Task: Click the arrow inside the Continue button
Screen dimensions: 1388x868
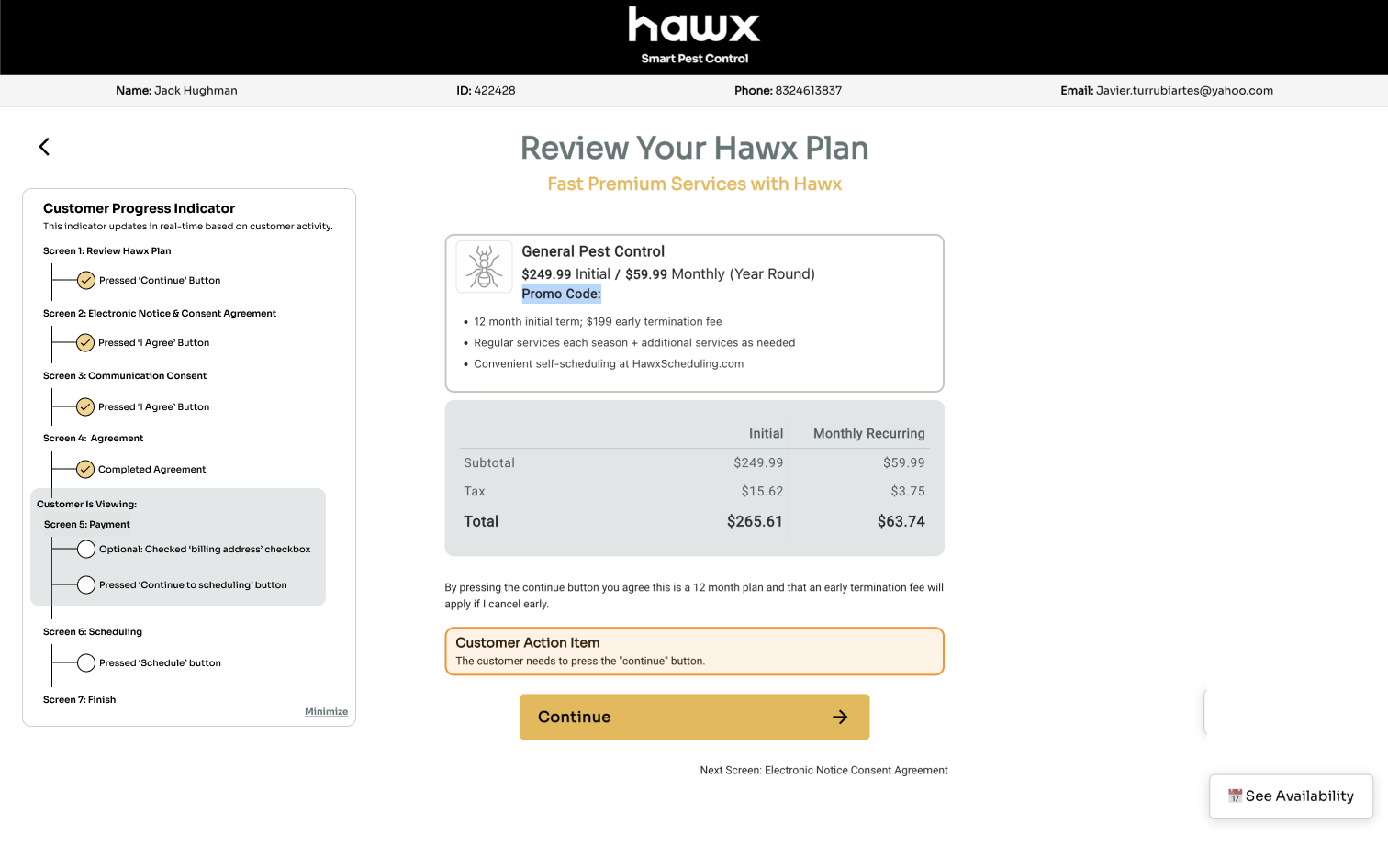Action: click(x=840, y=717)
